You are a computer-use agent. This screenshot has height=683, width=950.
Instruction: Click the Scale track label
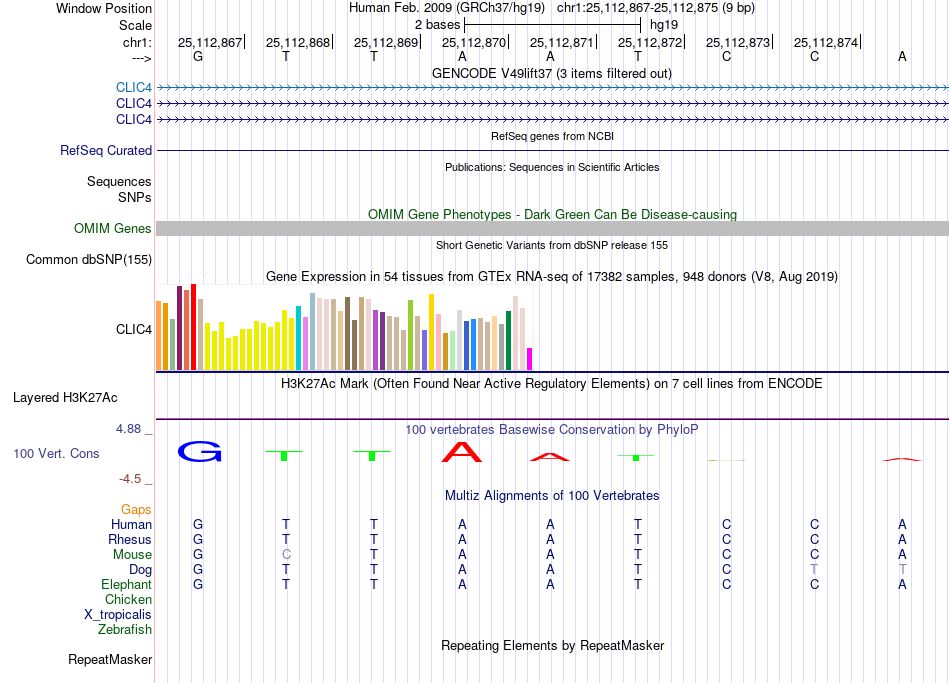(x=135, y=25)
